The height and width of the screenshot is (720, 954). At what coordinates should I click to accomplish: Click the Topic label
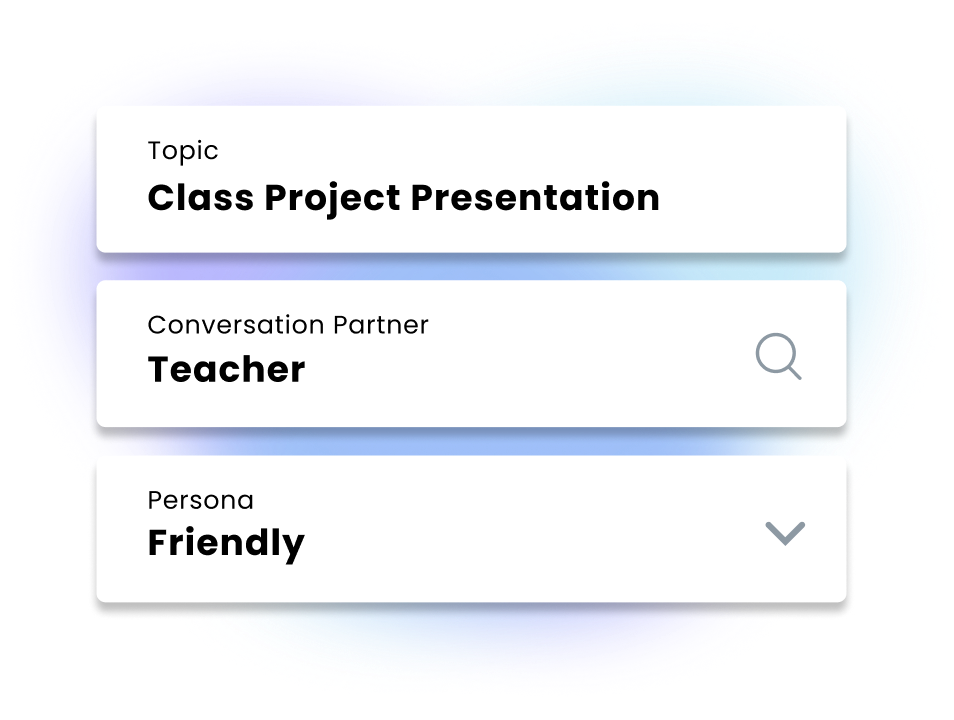(x=183, y=151)
